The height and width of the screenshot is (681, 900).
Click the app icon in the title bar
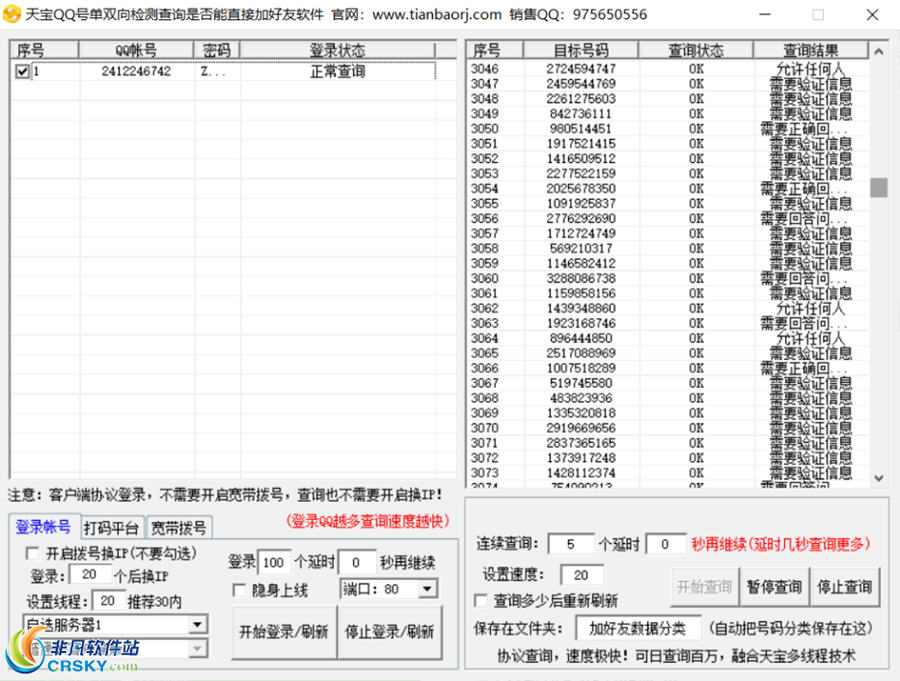(12, 14)
